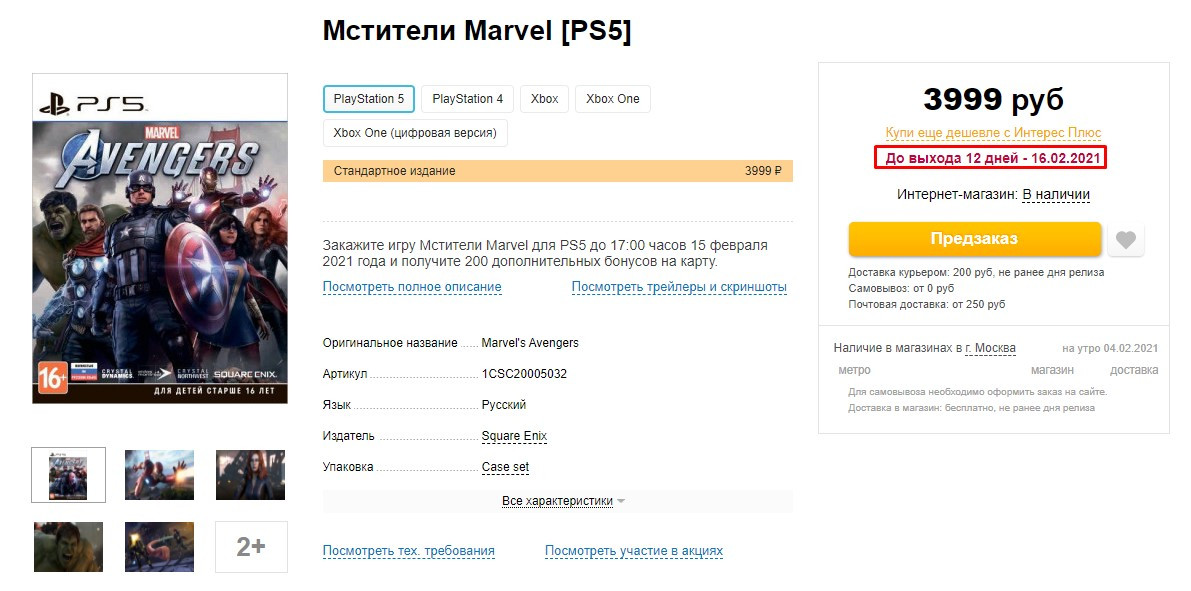Image resolution: width=1191 pixels, height=591 pixels.
Task: Open Посмотреть полное описание link
Action: click(412, 287)
